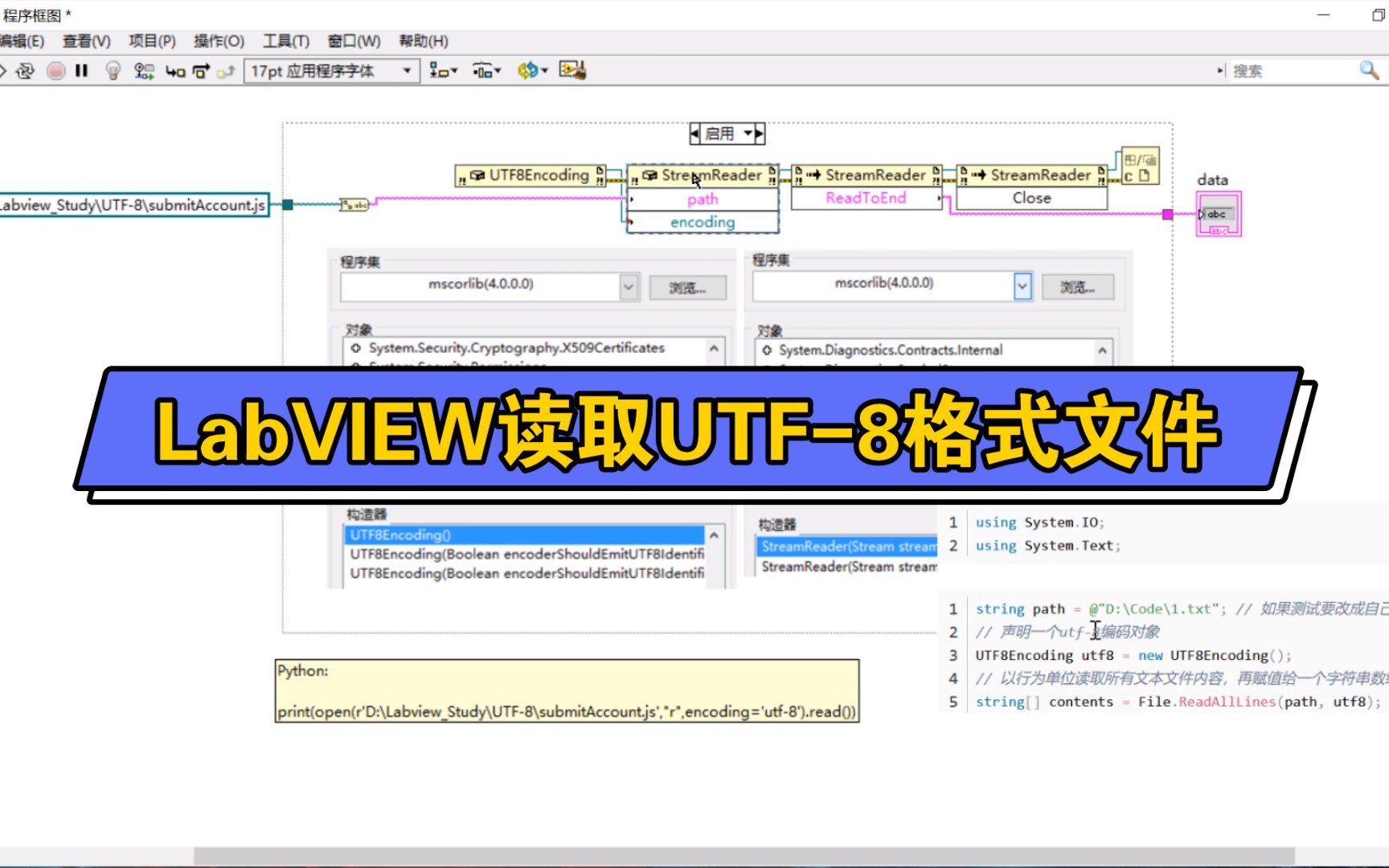
Task: Step over the node
Action: (x=201, y=71)
